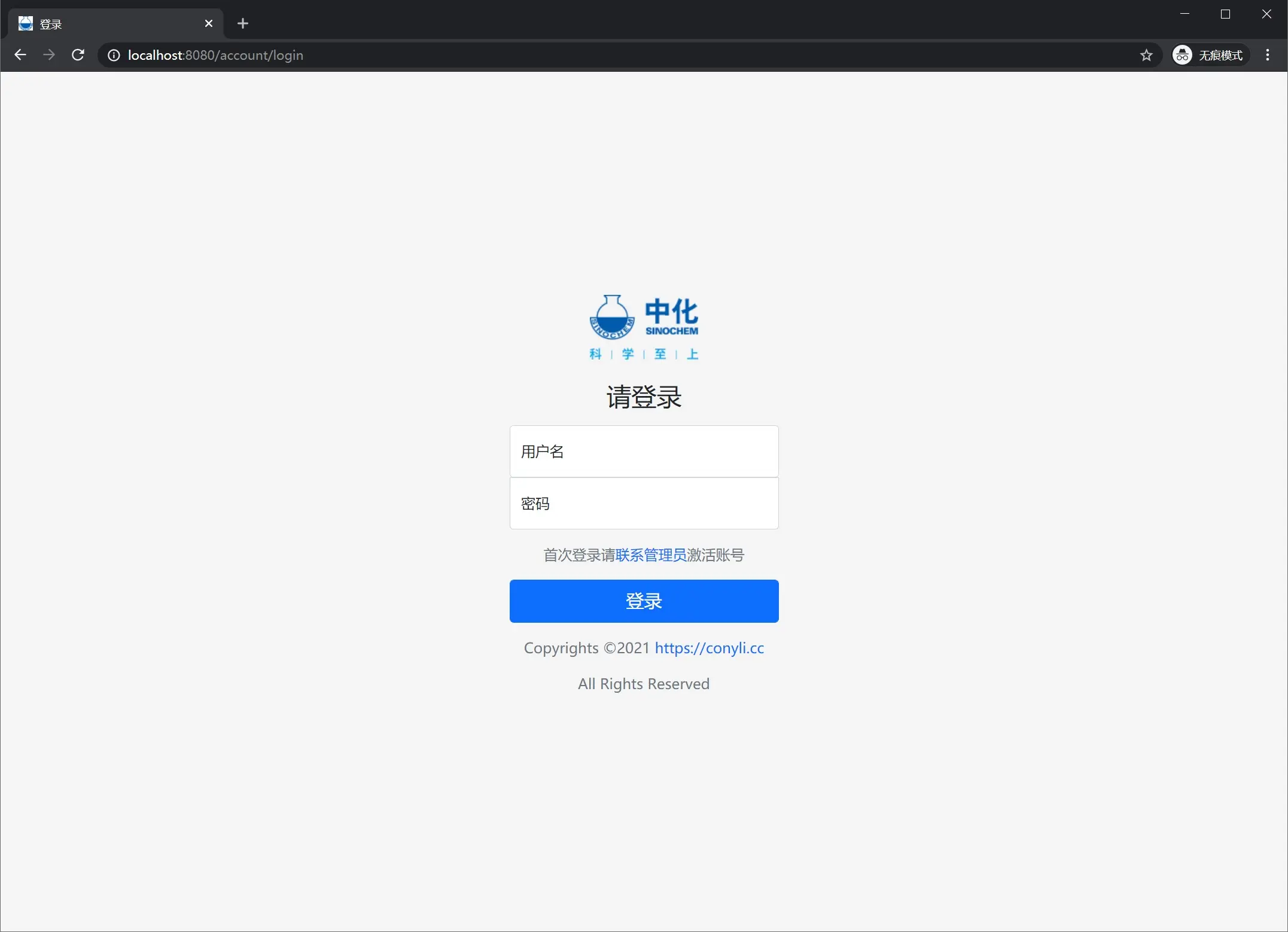Screen dimensions: 1288x932
Task: Open the https://conyli.cc link
Action: 709,648
